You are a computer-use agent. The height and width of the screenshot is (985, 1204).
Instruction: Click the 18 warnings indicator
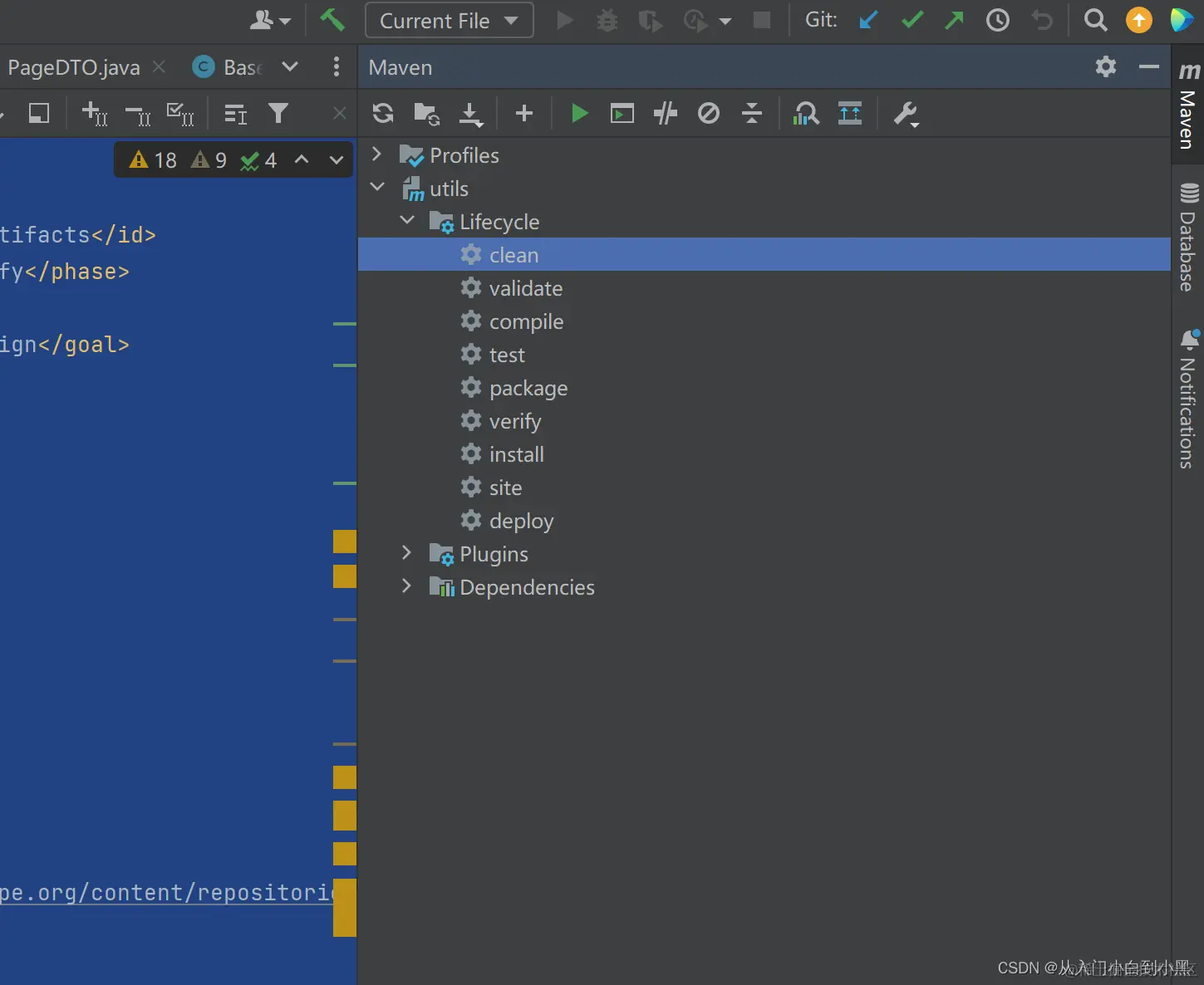pos(153,159)
